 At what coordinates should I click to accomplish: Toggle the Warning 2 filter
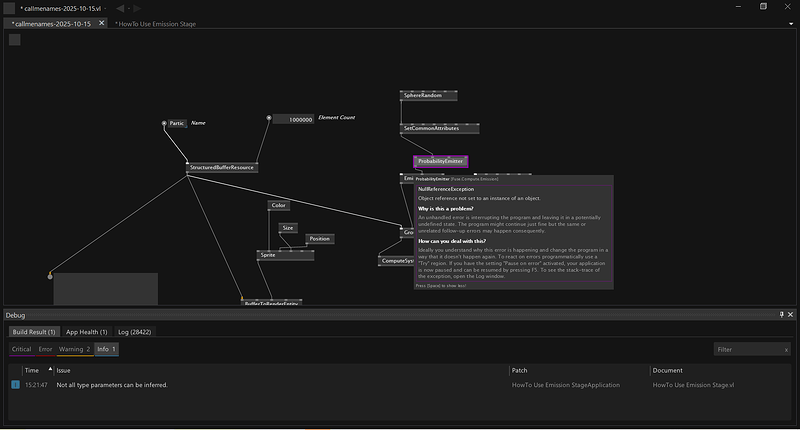coord(74,349)
